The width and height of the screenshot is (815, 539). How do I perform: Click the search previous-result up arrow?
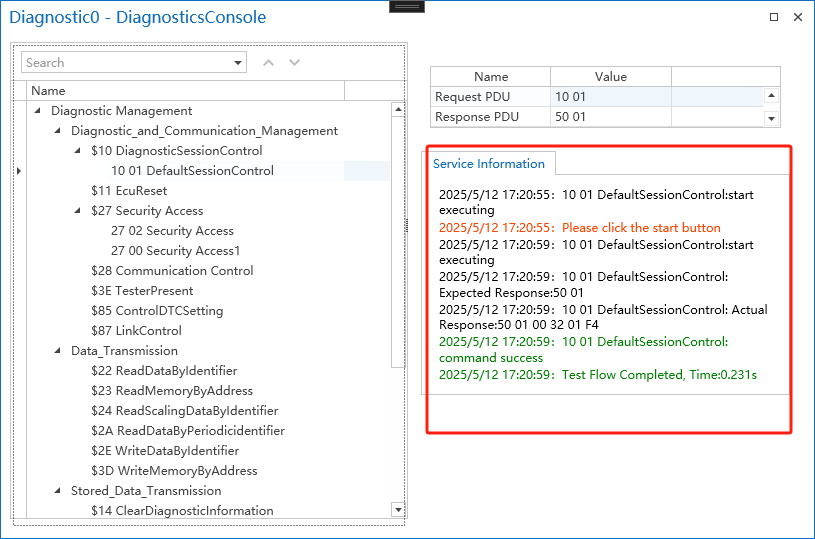pyautogui.click(x=268, y=63)
